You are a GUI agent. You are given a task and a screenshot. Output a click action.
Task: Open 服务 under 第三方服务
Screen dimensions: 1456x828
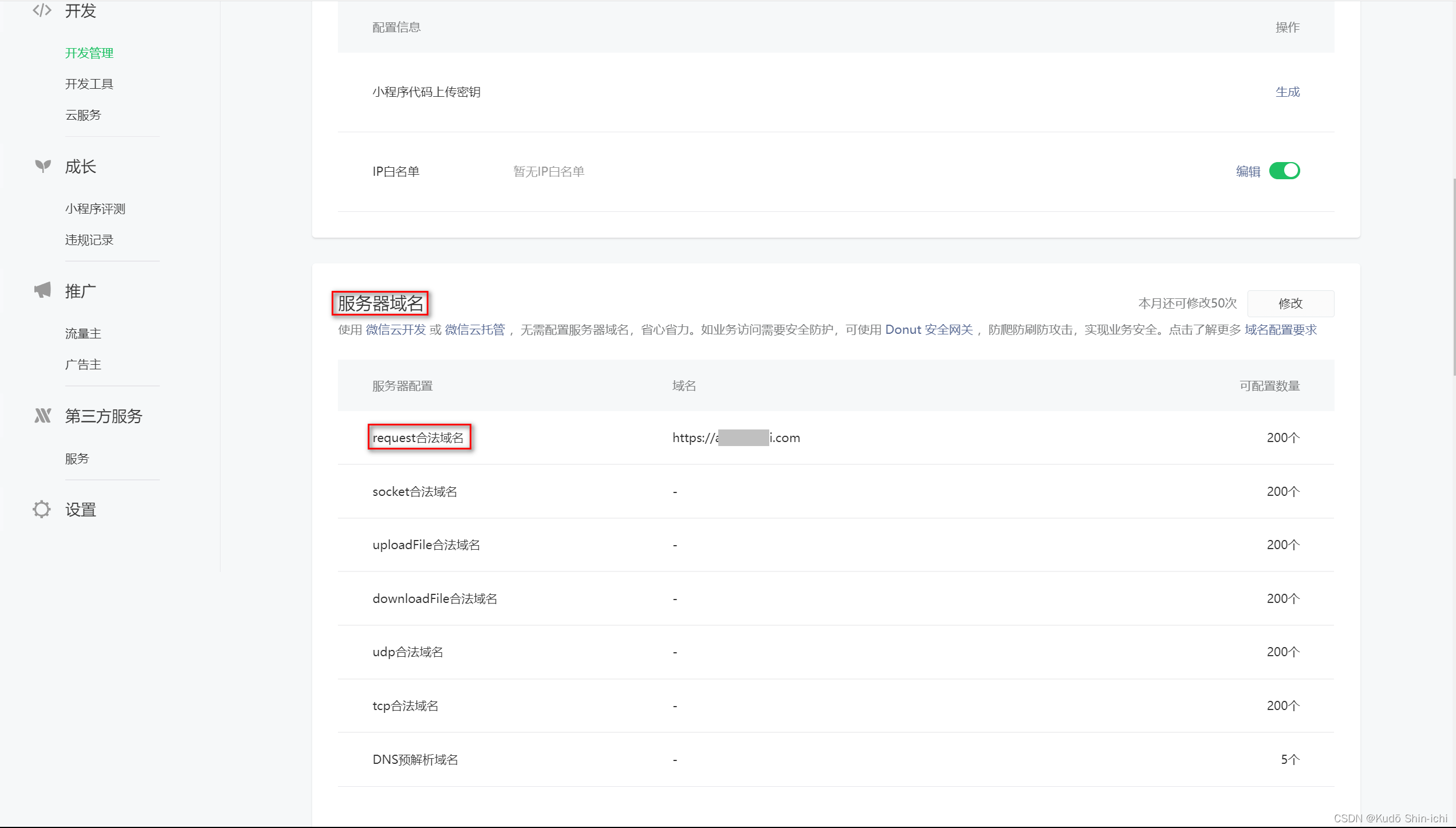point(77,459)
